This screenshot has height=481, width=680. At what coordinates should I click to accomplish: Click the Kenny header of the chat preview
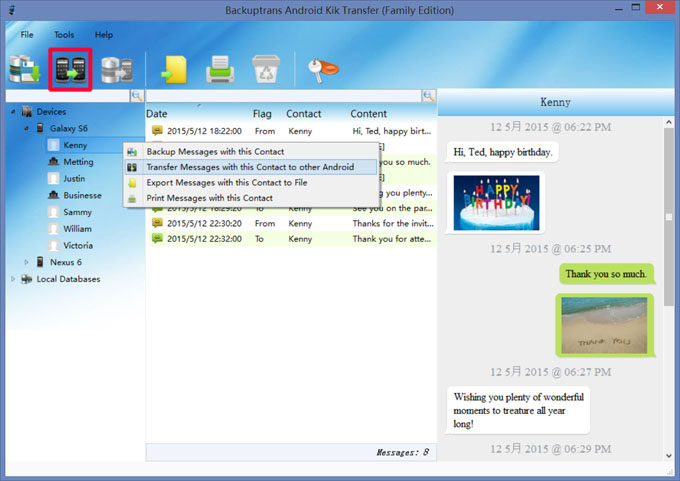pyautogui.click(x=556, y=102)
